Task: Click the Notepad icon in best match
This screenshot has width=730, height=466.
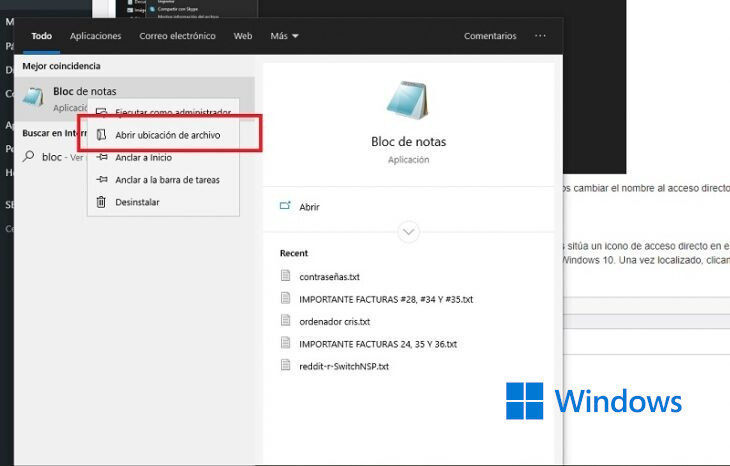Action: click(34, 97)
